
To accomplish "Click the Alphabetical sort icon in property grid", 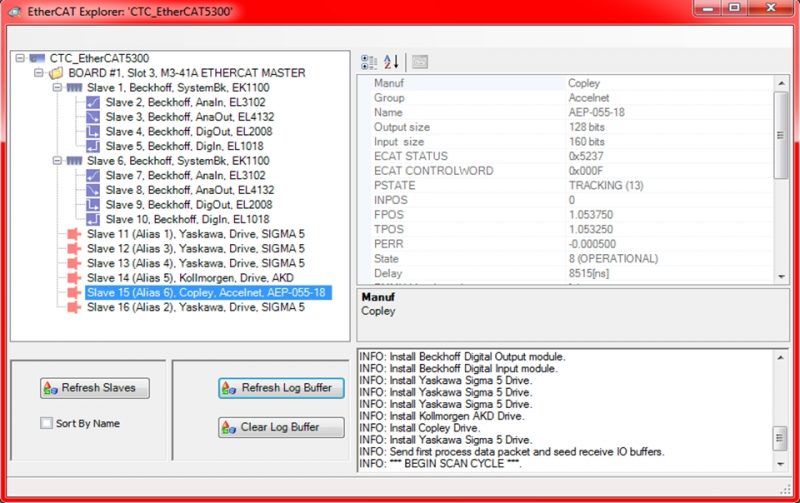I will (x=391, y=62).
